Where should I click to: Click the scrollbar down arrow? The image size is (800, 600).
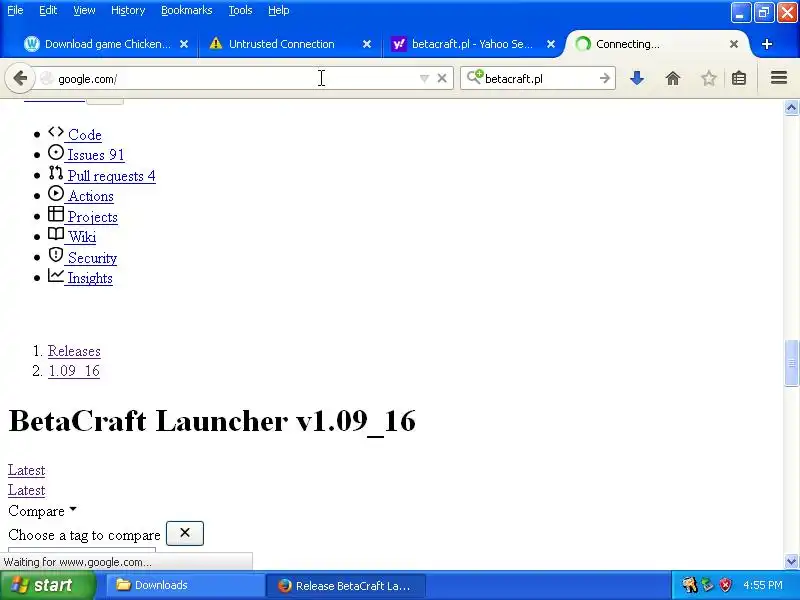791,561
